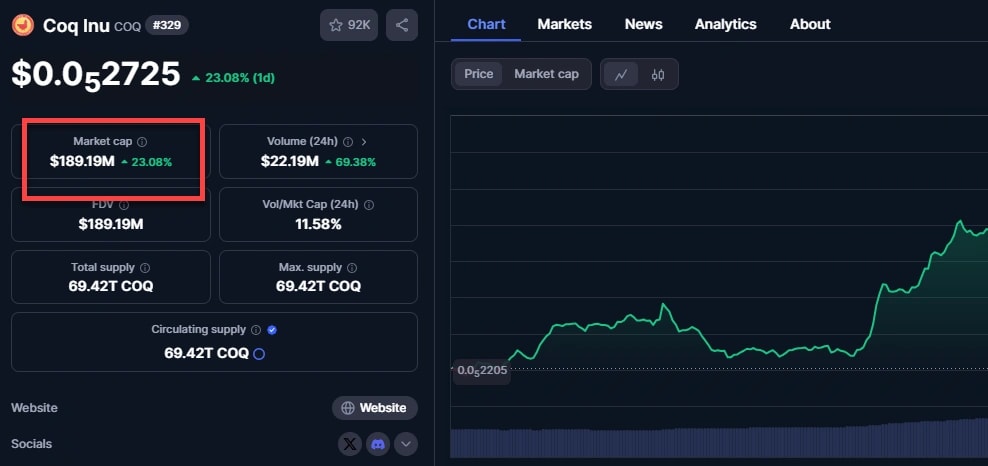
Task: Click the #329 rank badge
Action: 166,25
